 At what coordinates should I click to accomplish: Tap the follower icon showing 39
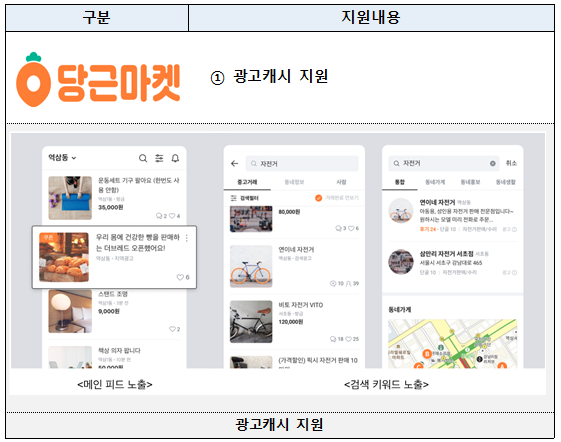[348, 283]
